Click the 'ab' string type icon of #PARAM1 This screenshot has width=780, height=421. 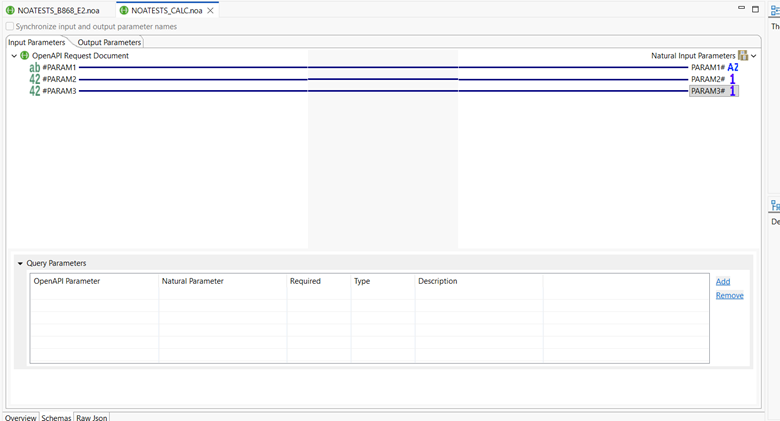click(34, 67)
